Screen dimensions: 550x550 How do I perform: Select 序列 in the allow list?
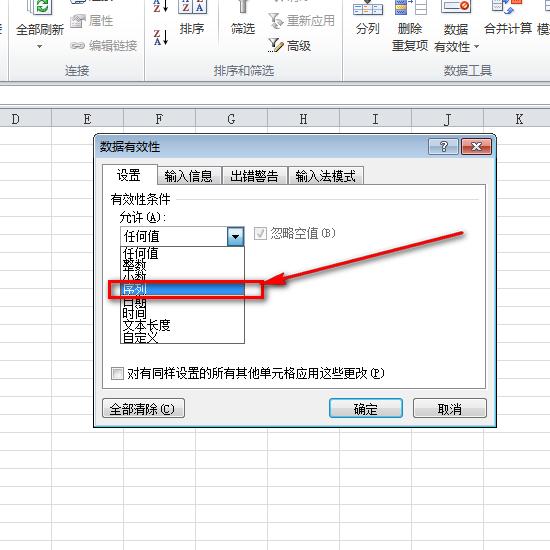click(x=182, y=290)
